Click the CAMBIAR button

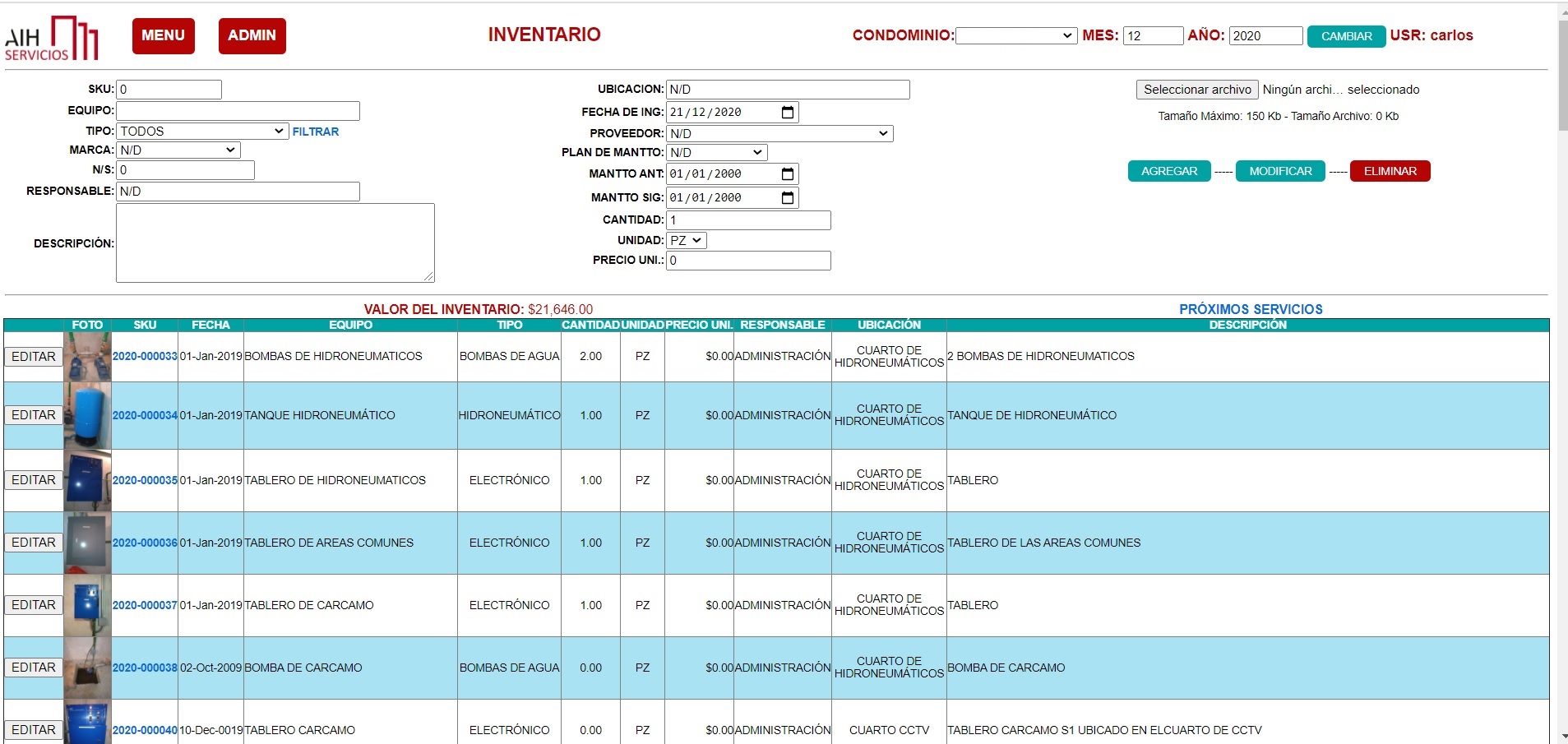tap(1346, 36)
